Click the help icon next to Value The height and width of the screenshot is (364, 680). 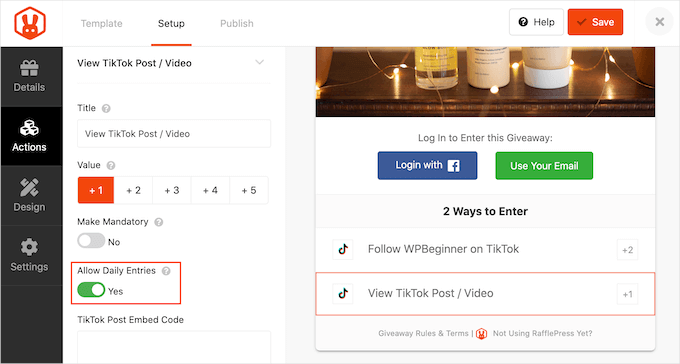click(111, 165)
